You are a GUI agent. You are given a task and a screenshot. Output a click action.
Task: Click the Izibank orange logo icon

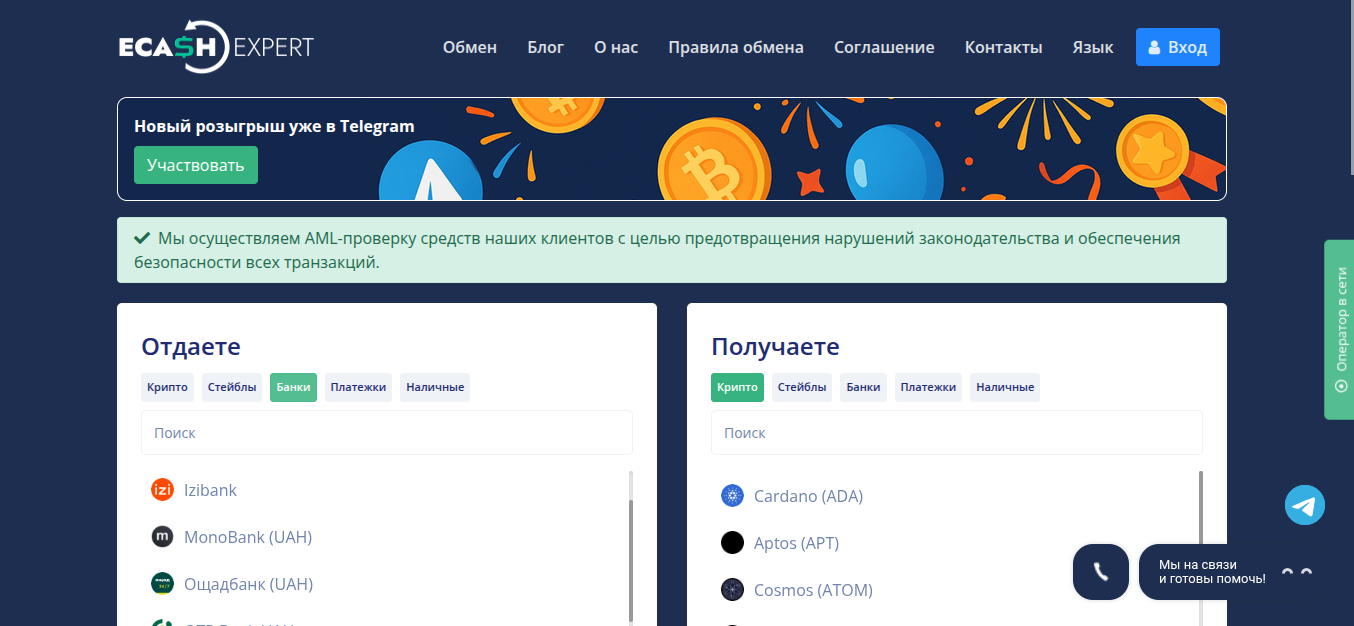[162, 490]
